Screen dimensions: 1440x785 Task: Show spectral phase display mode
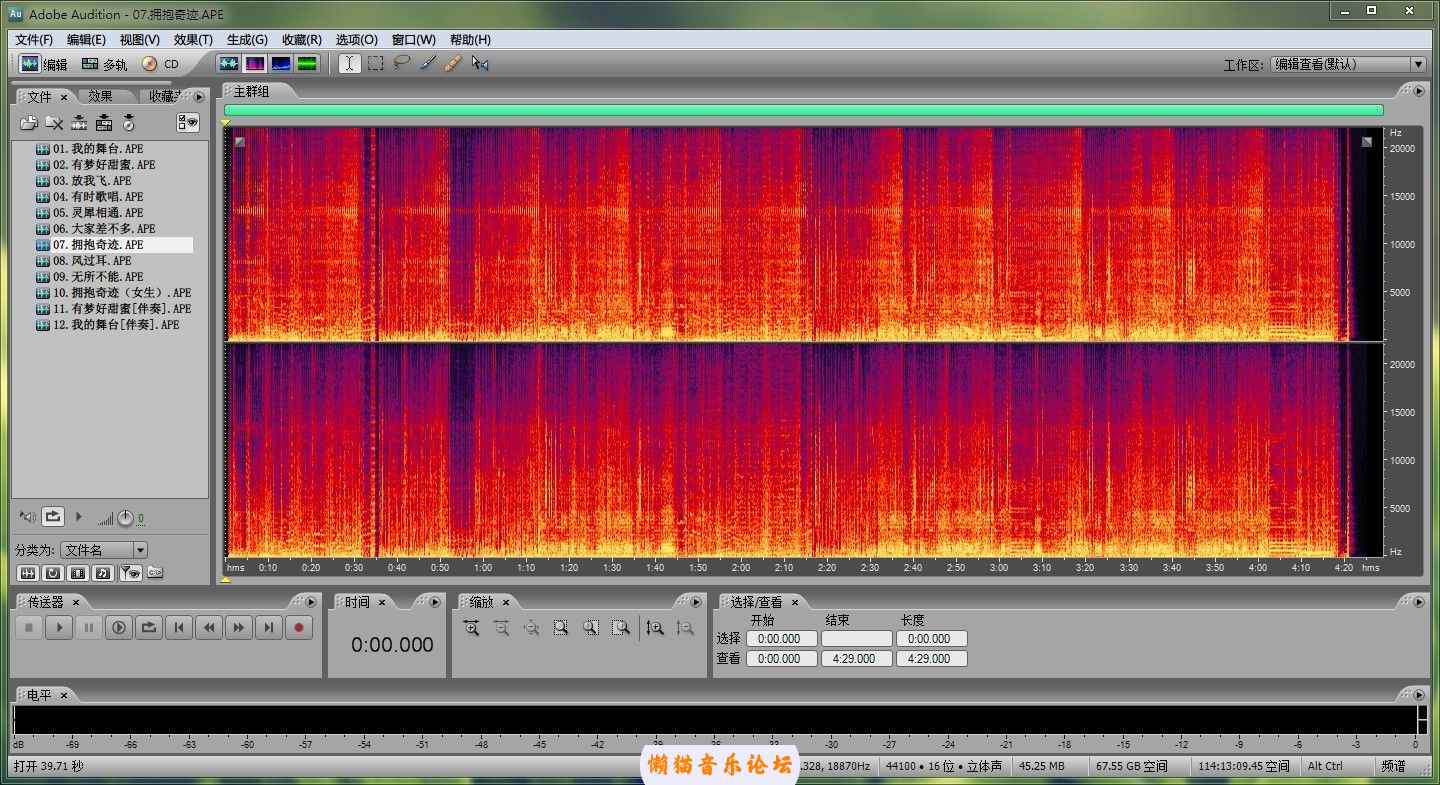307,63
